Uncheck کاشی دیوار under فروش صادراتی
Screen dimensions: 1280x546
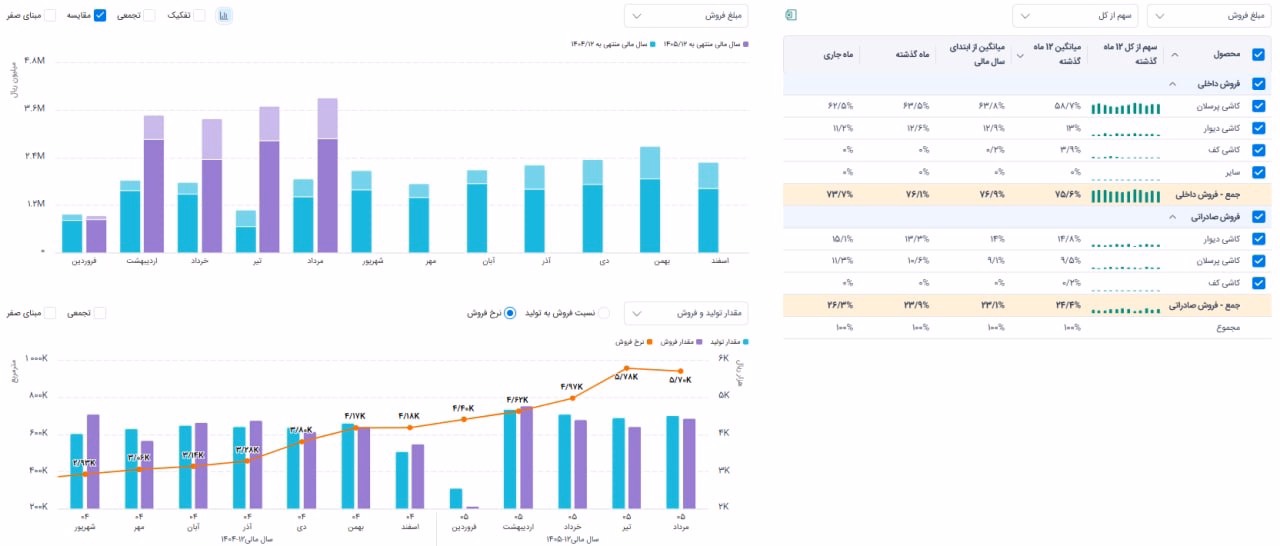(1259, 238)
